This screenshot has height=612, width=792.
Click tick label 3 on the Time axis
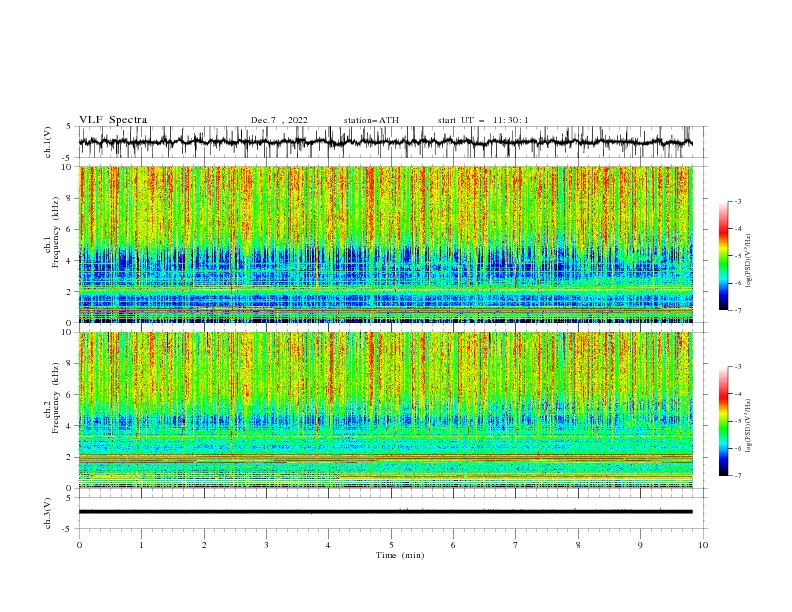point(266,545)
